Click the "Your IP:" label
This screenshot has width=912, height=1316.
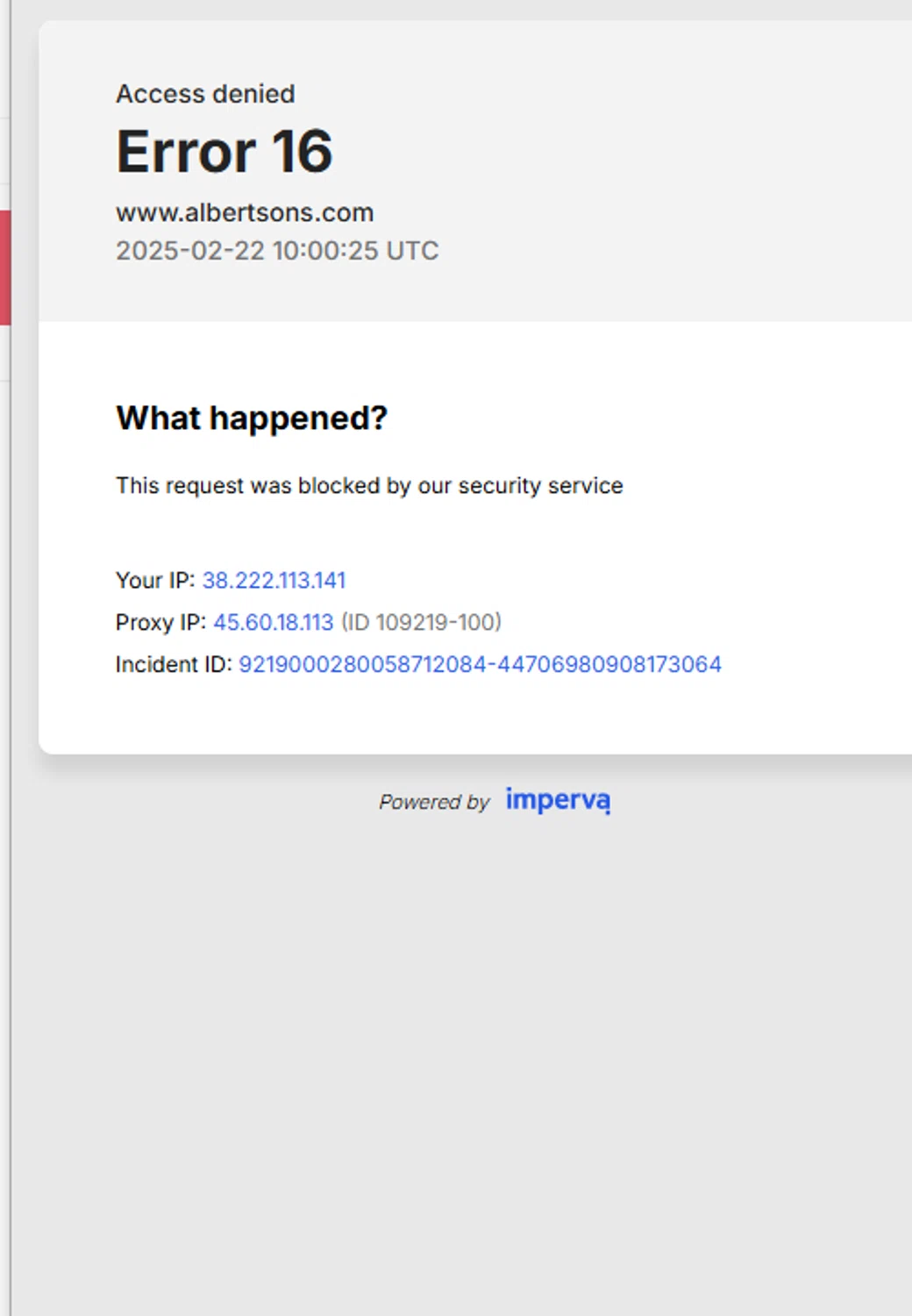pyautogui.click(x=155, y=580)
